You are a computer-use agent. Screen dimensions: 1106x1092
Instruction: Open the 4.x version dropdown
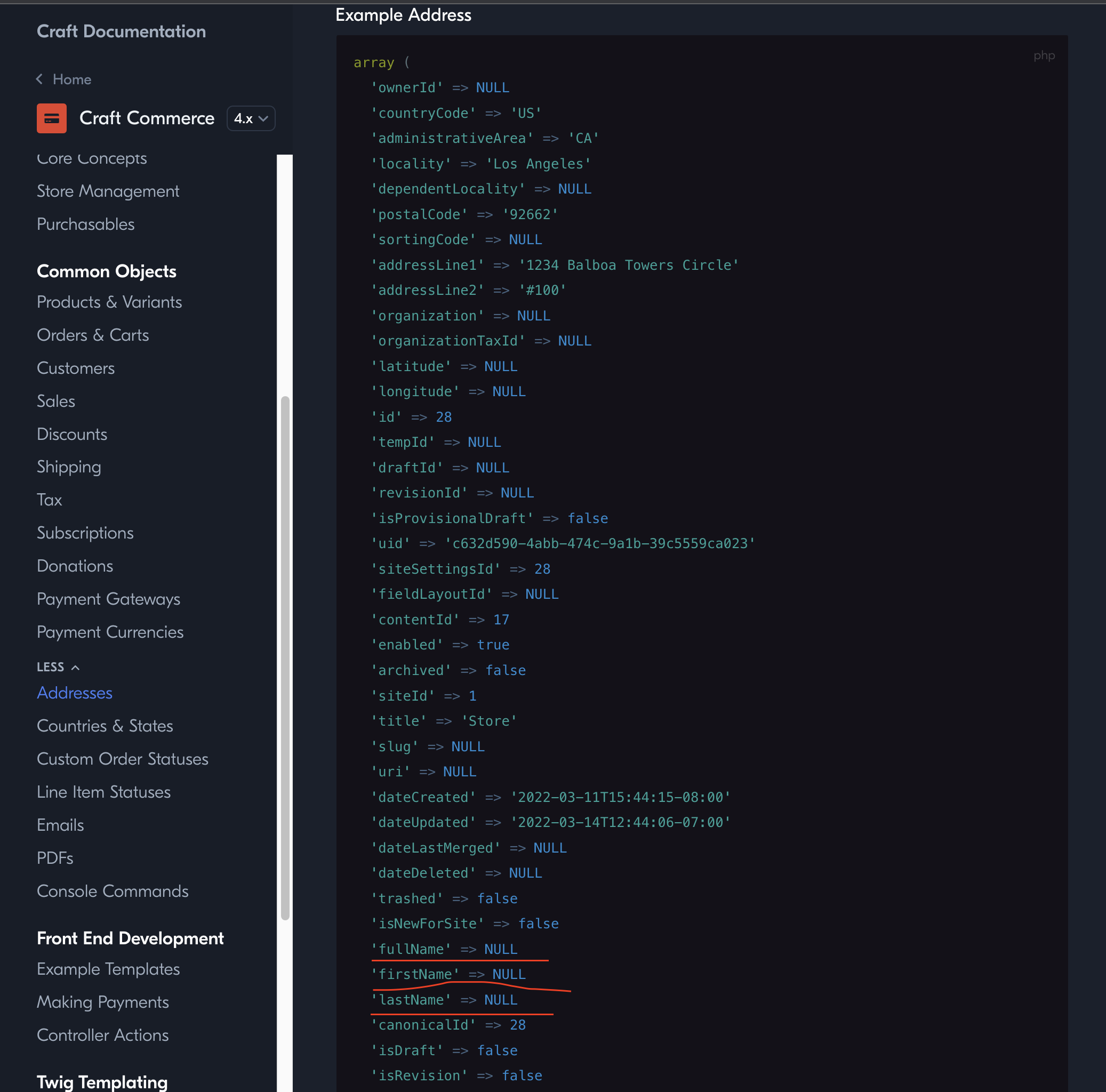(x=251, y=118)
